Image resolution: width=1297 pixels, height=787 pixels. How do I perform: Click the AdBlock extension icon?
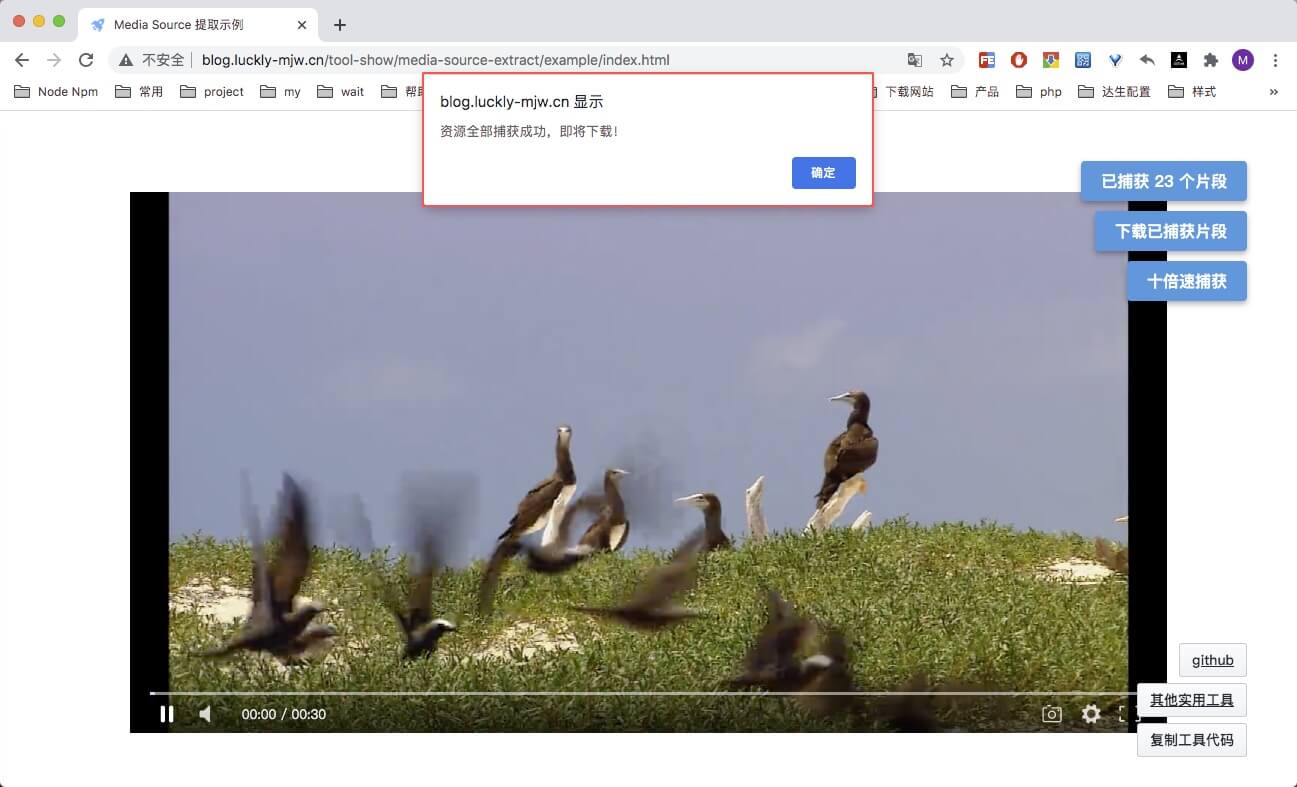click(x=1019, y=60)
